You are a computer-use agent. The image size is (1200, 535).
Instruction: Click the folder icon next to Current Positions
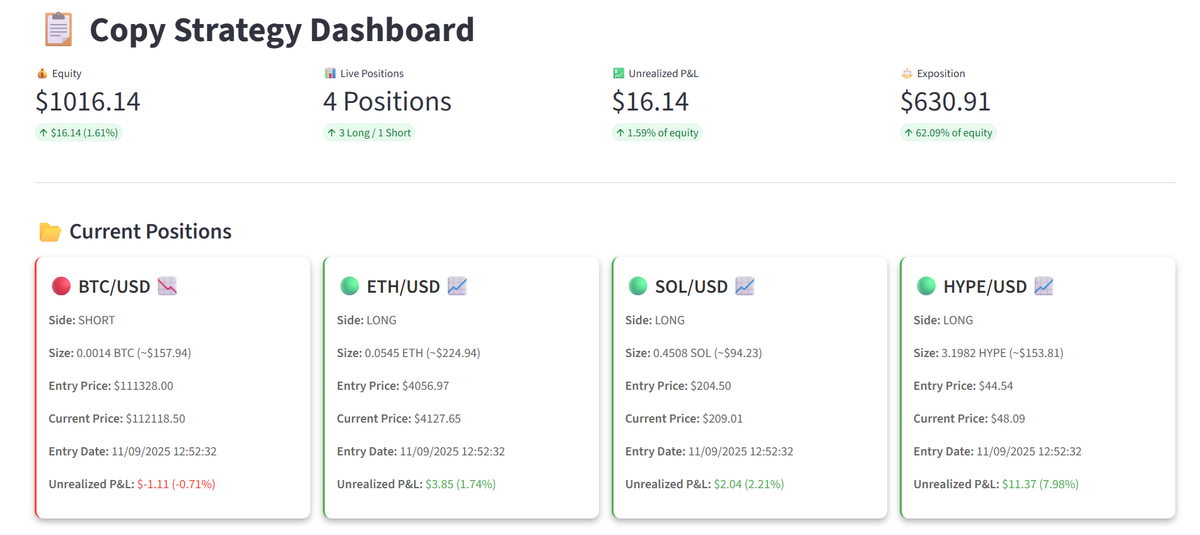pyautogui.click(x=50, y=232)
